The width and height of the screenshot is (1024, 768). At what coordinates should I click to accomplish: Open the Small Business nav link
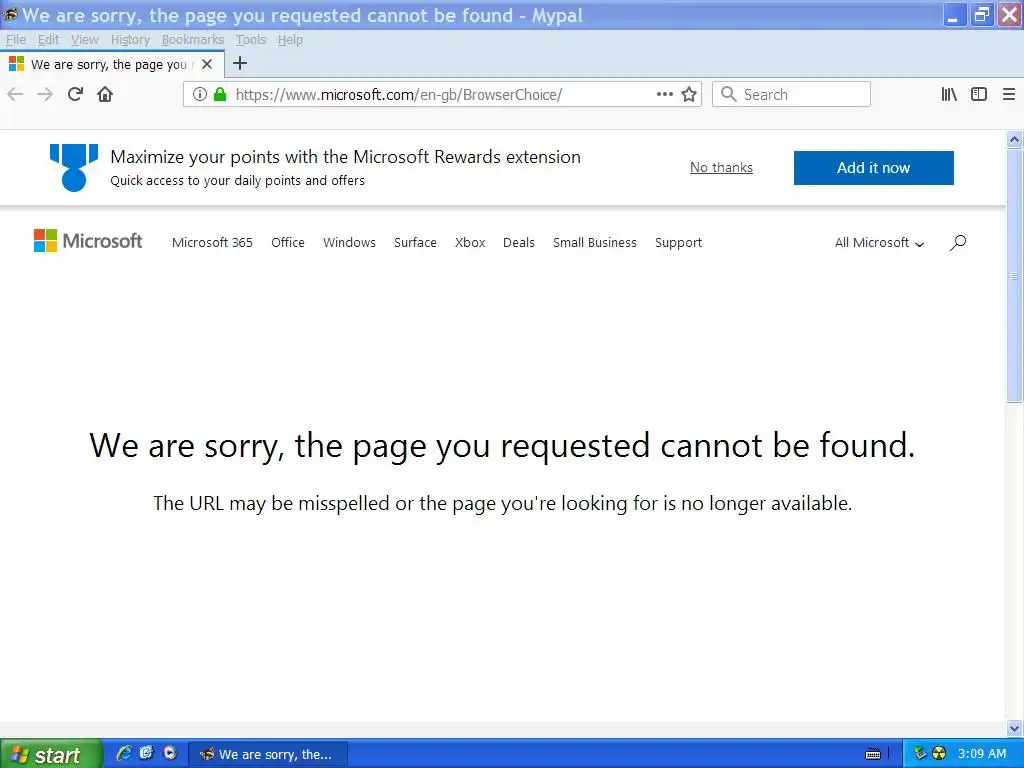pyautogui.click(x=595, y=243)
